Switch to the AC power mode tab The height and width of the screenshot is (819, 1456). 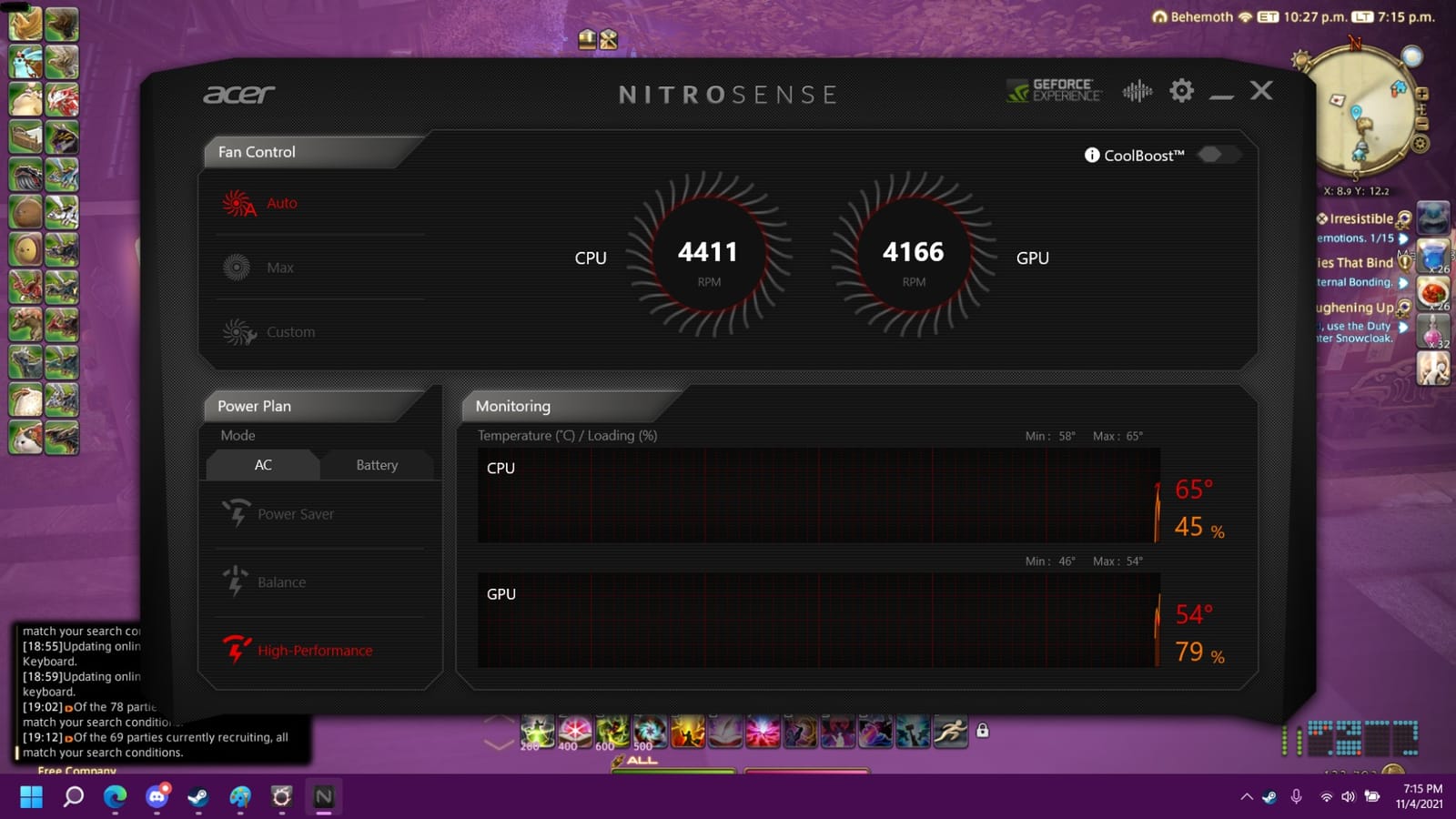[263, 465]
